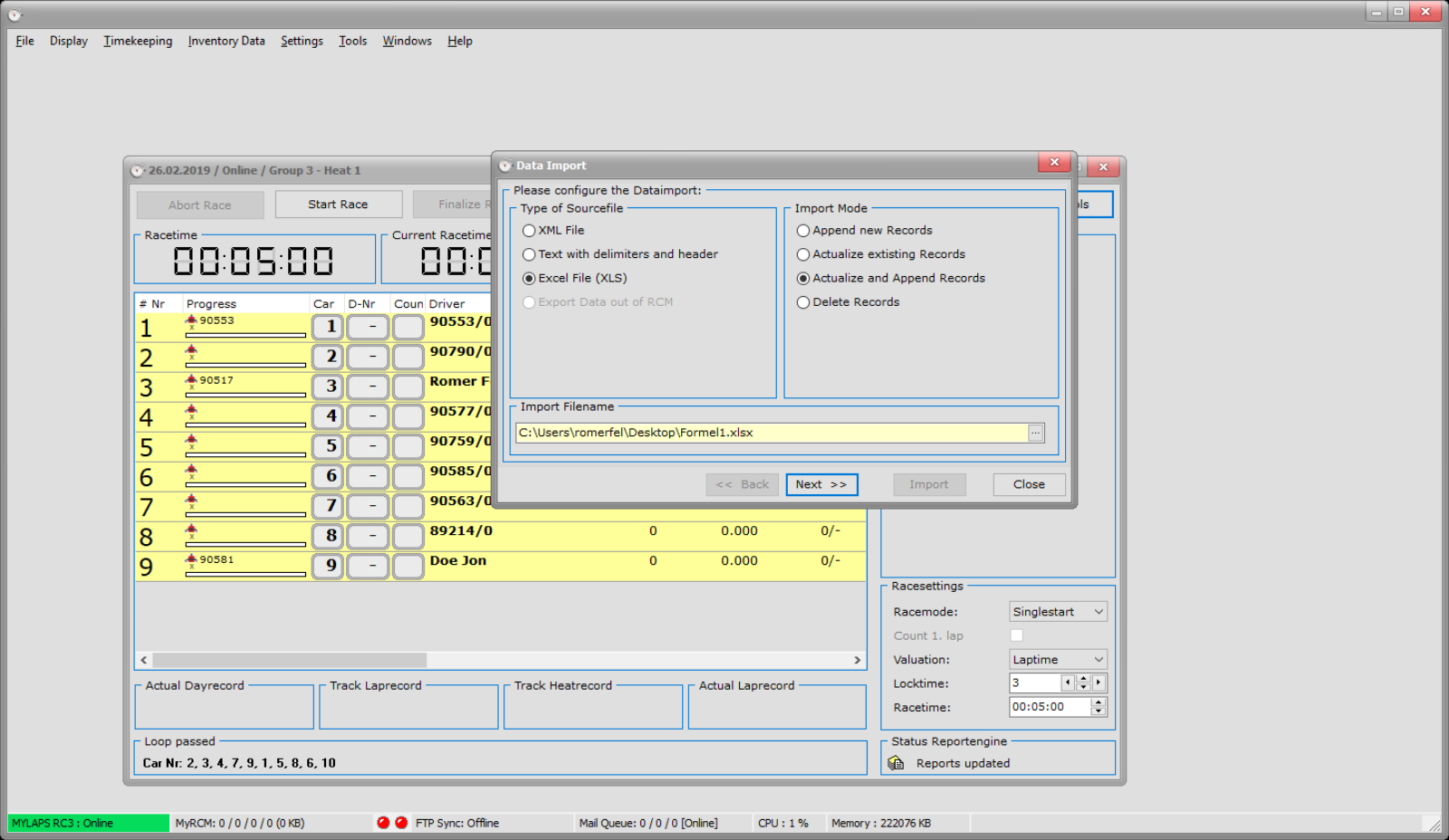Click the Import Filename path field
This screenshot has height=840, width=1449.
pos(770,433)
